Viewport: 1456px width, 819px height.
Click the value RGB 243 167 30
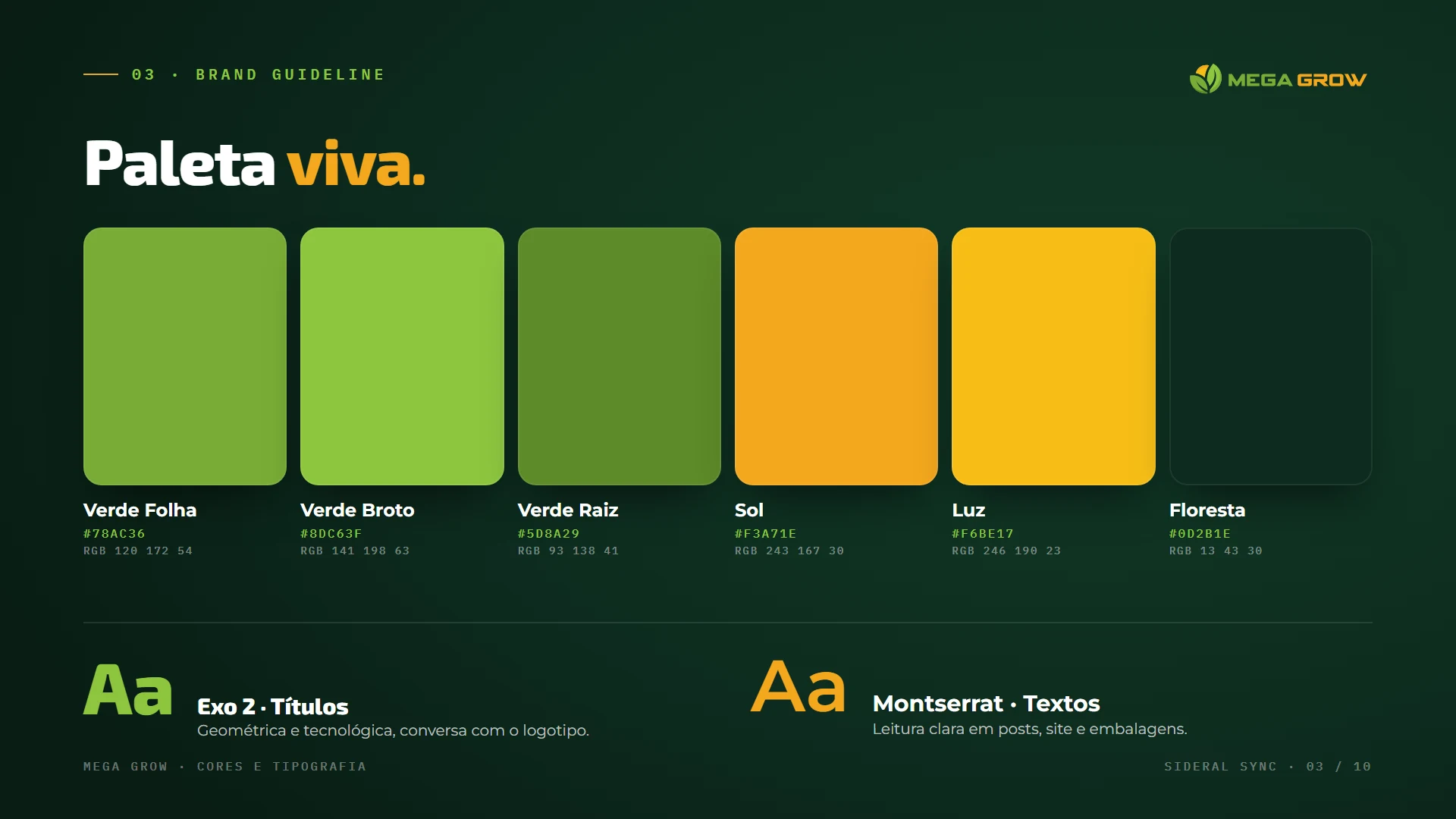click(789, 551)
